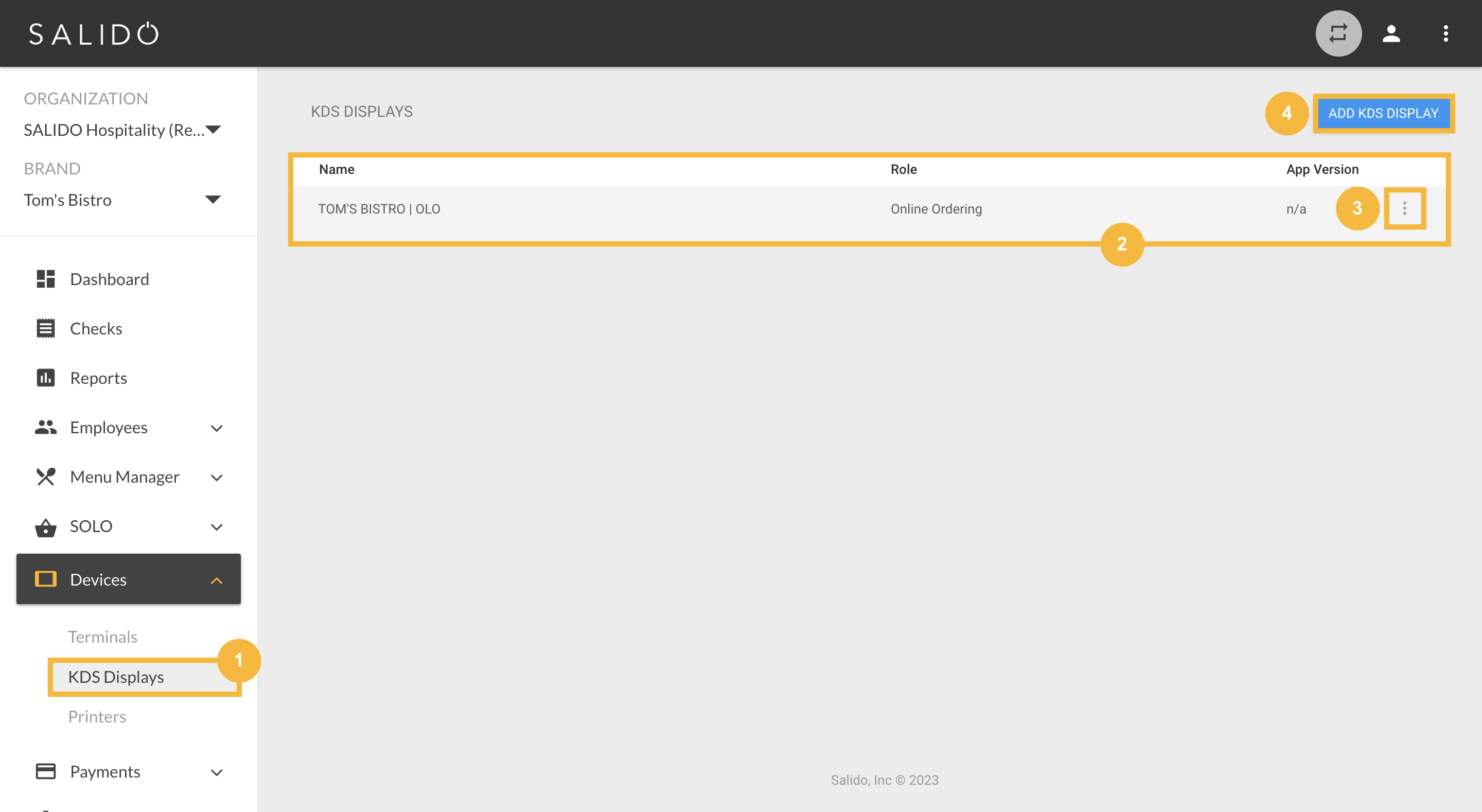Open the Checks page
Viewport: 1482px width, 812px height.
(96, 329)
